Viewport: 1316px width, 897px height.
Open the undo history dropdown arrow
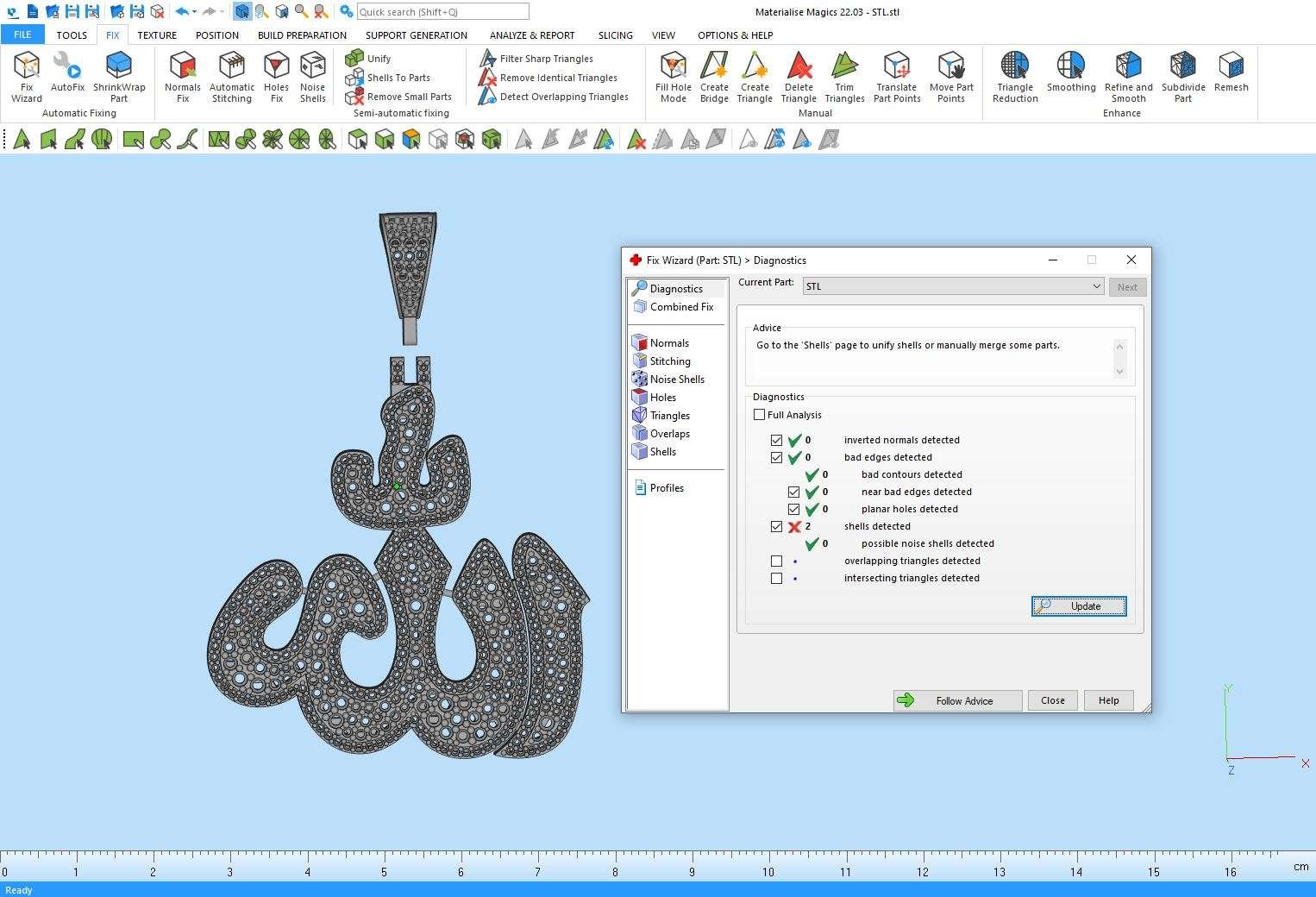coord(195,12)
